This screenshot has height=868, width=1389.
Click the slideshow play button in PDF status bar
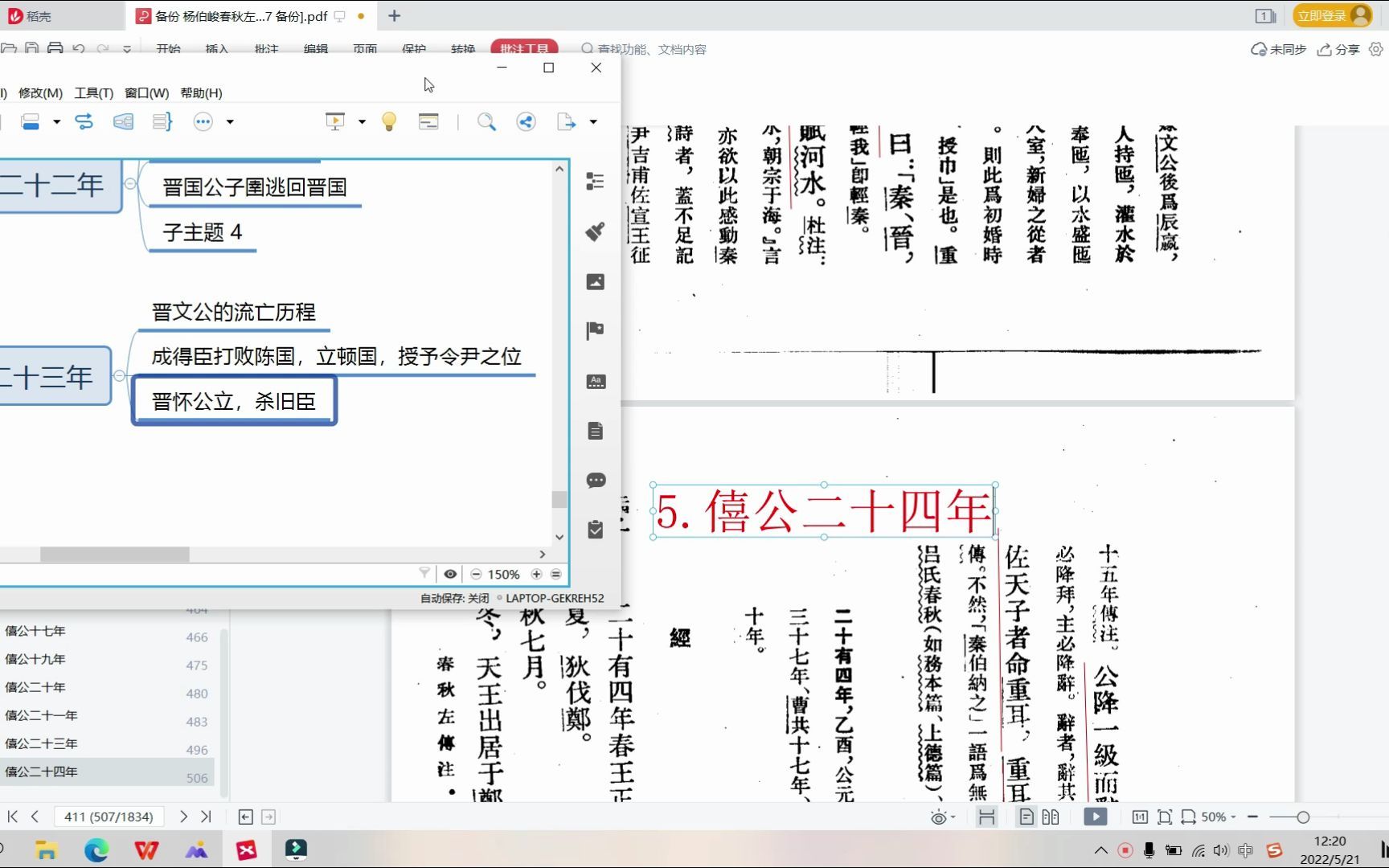coord(1095,817)
